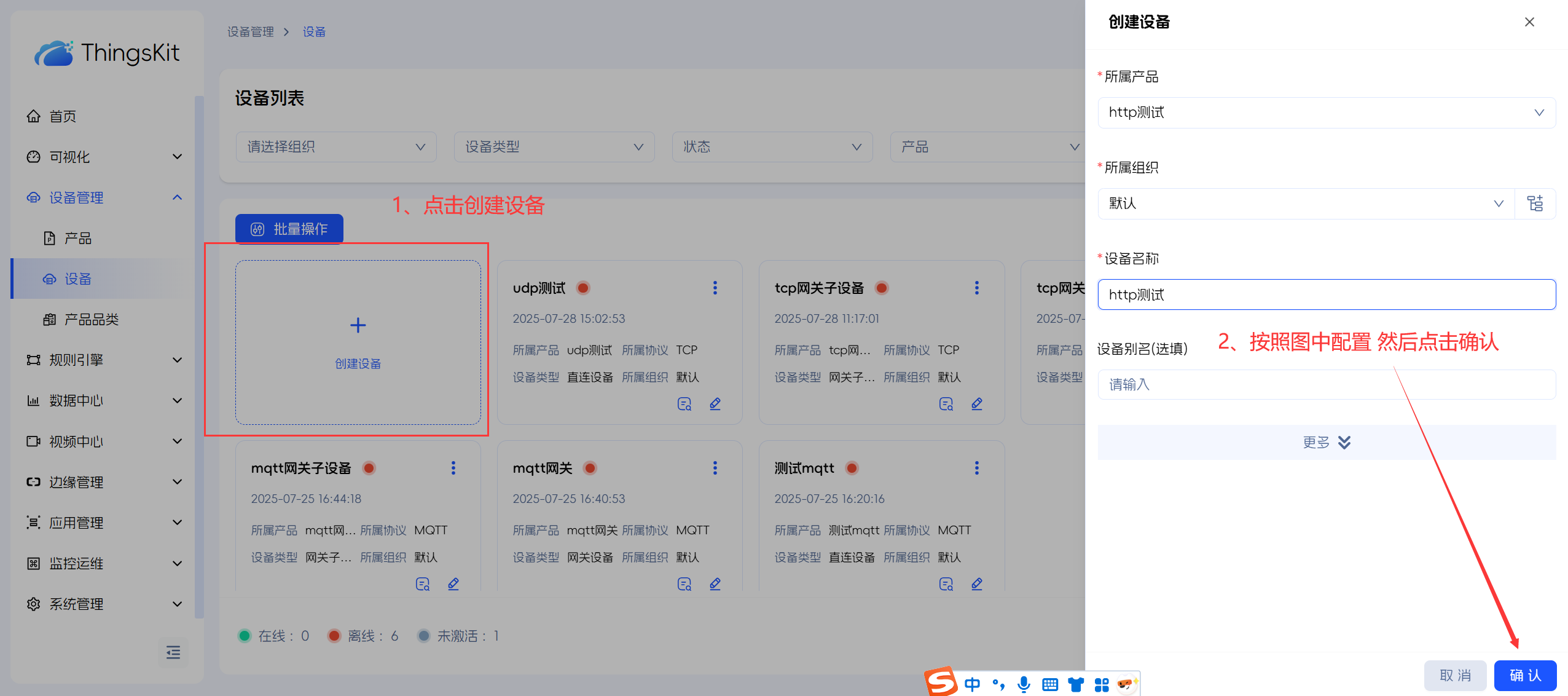Open the 设备类型 filter dropdown

tap(554, 147)
